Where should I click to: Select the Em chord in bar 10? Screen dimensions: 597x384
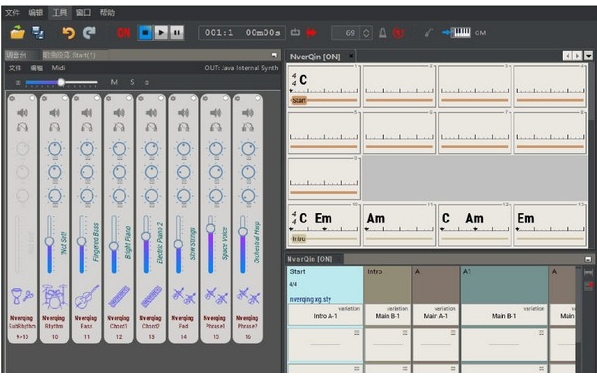point(323,218)
